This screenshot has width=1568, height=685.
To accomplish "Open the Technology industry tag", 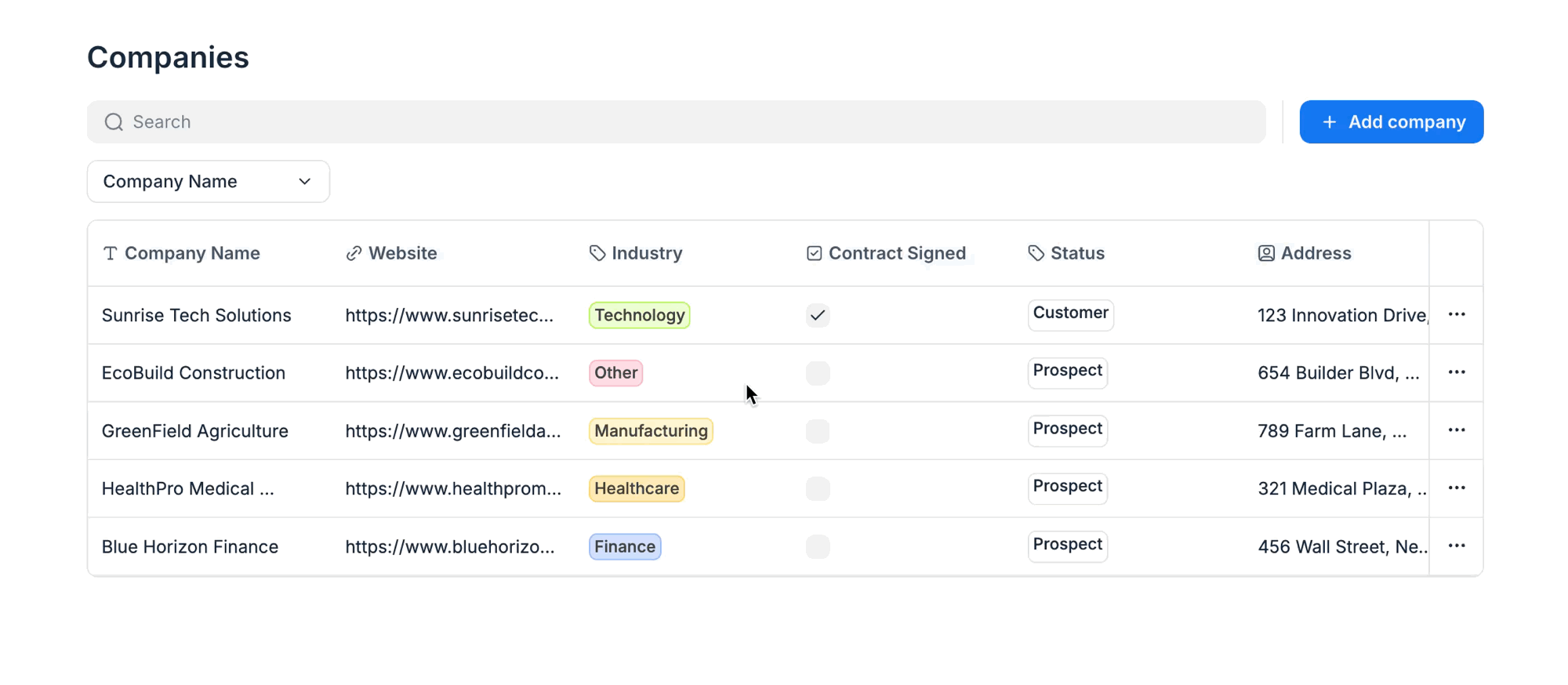I will 639,315.
